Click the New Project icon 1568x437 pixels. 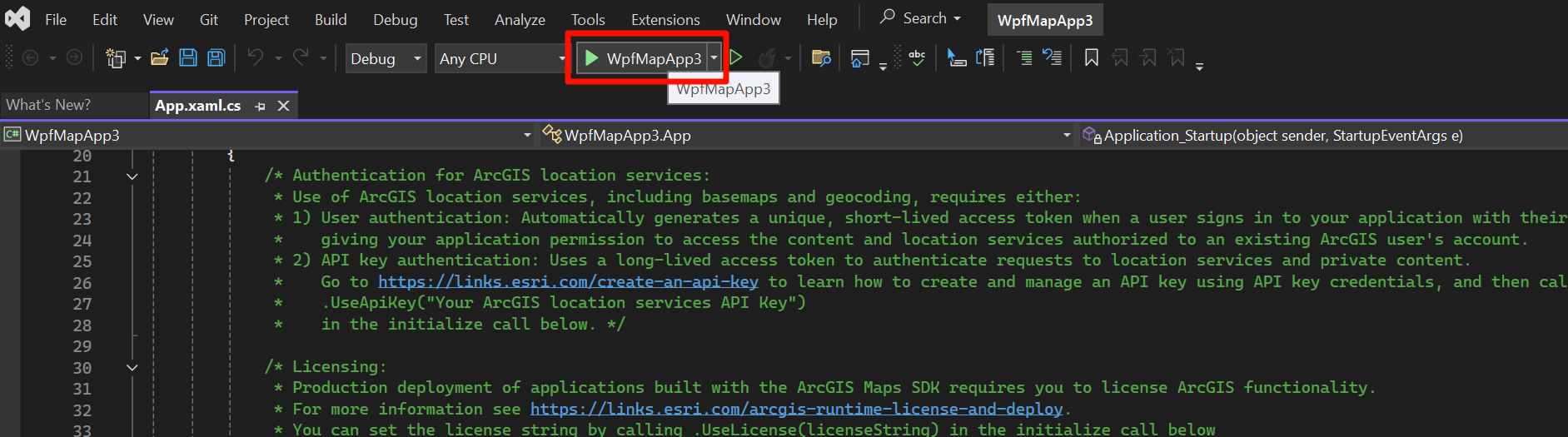click(116, 57)
